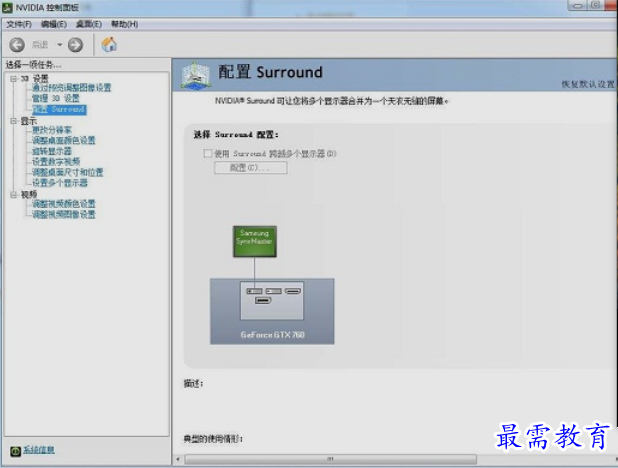Open the back history dropdown arrow

(x=60, y=45)
